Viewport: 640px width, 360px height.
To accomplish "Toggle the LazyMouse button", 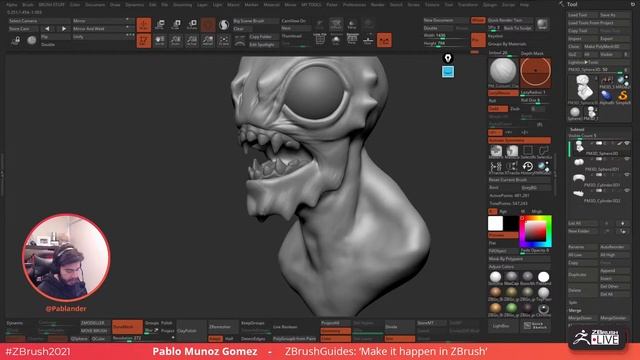I will pos(503,93).
